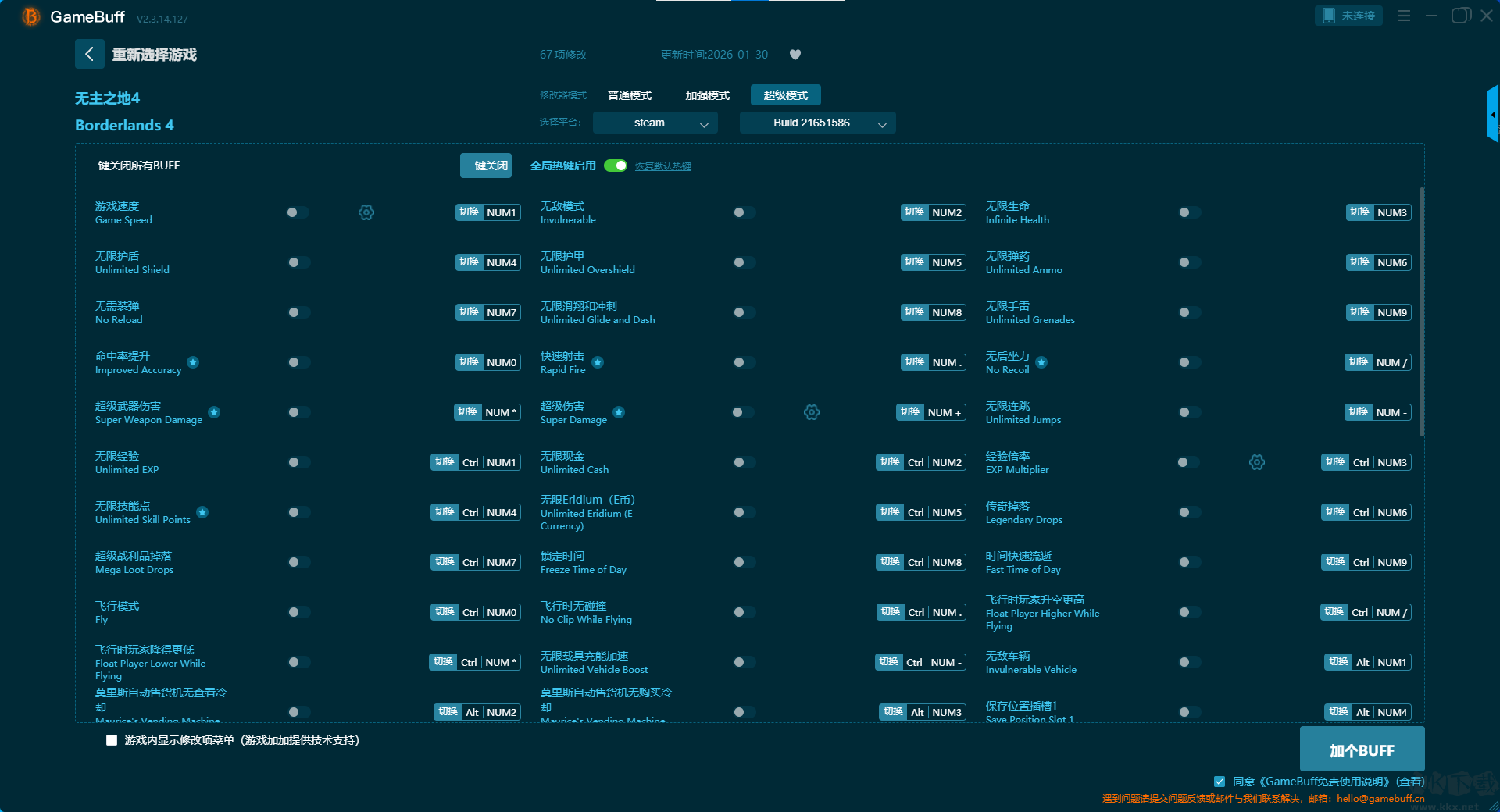1500x812 pixels.
Task: Enable the Invulnerable toggle
Action: pos(743,212)
